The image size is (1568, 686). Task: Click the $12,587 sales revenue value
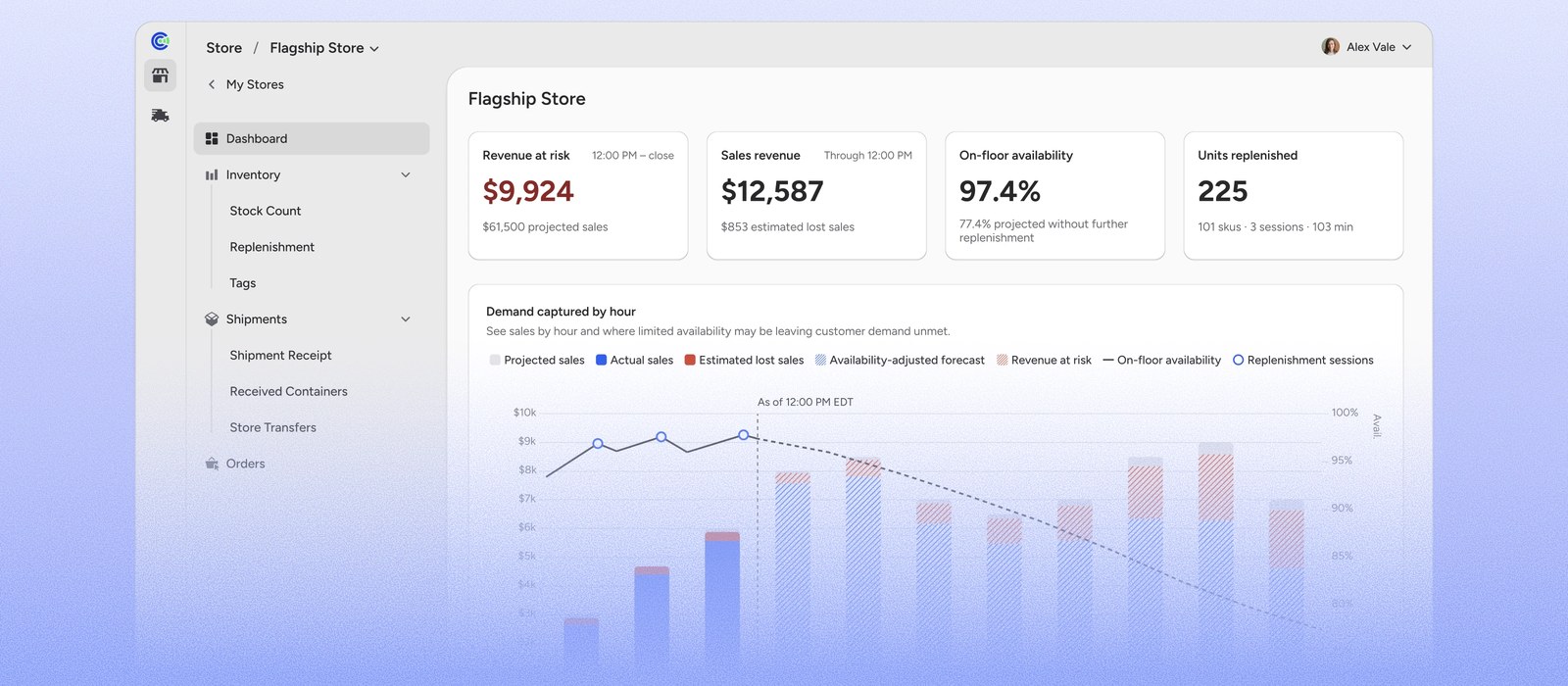(772, 191)
